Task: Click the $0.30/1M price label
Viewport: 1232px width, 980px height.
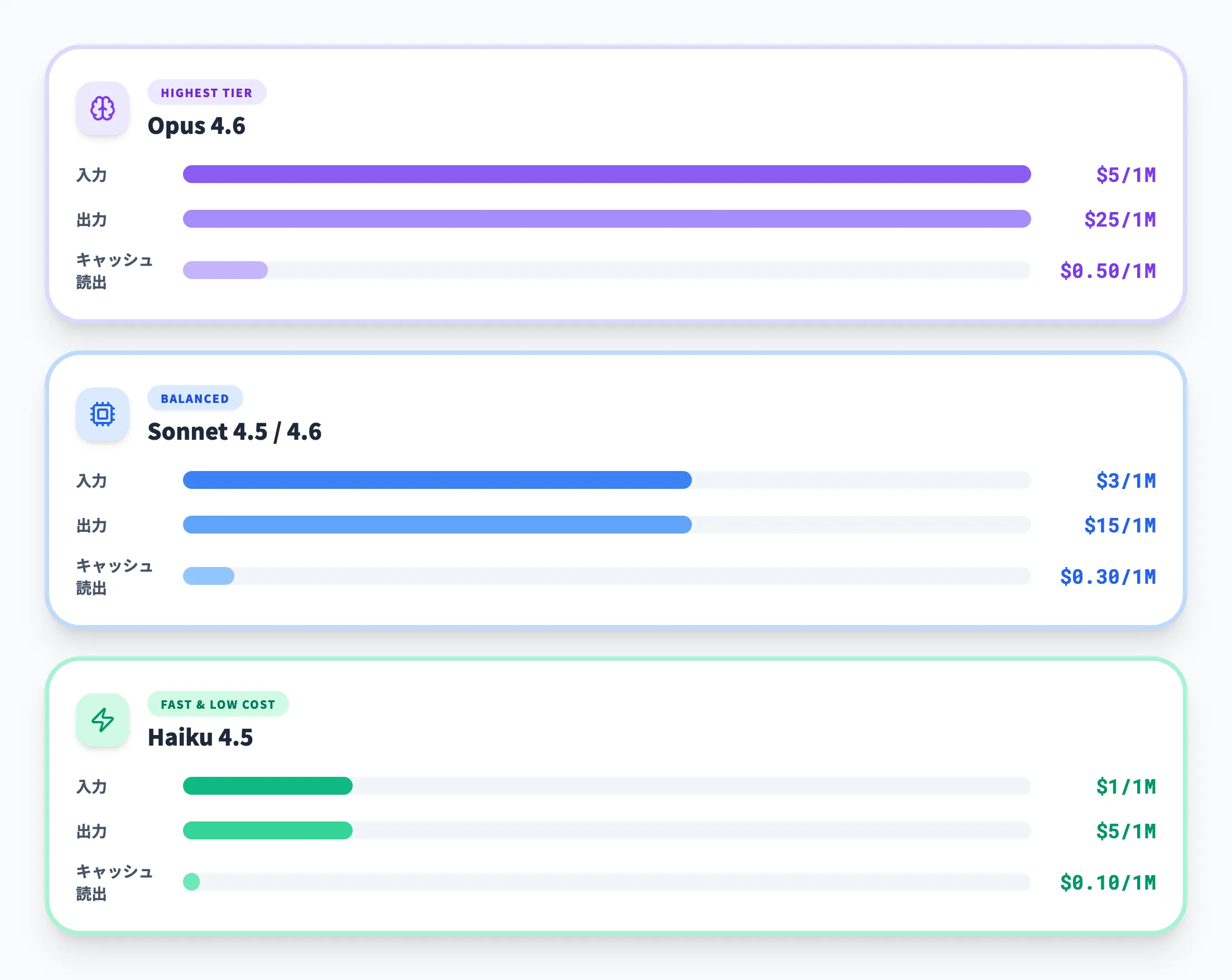Action: tap(1108, 577)
